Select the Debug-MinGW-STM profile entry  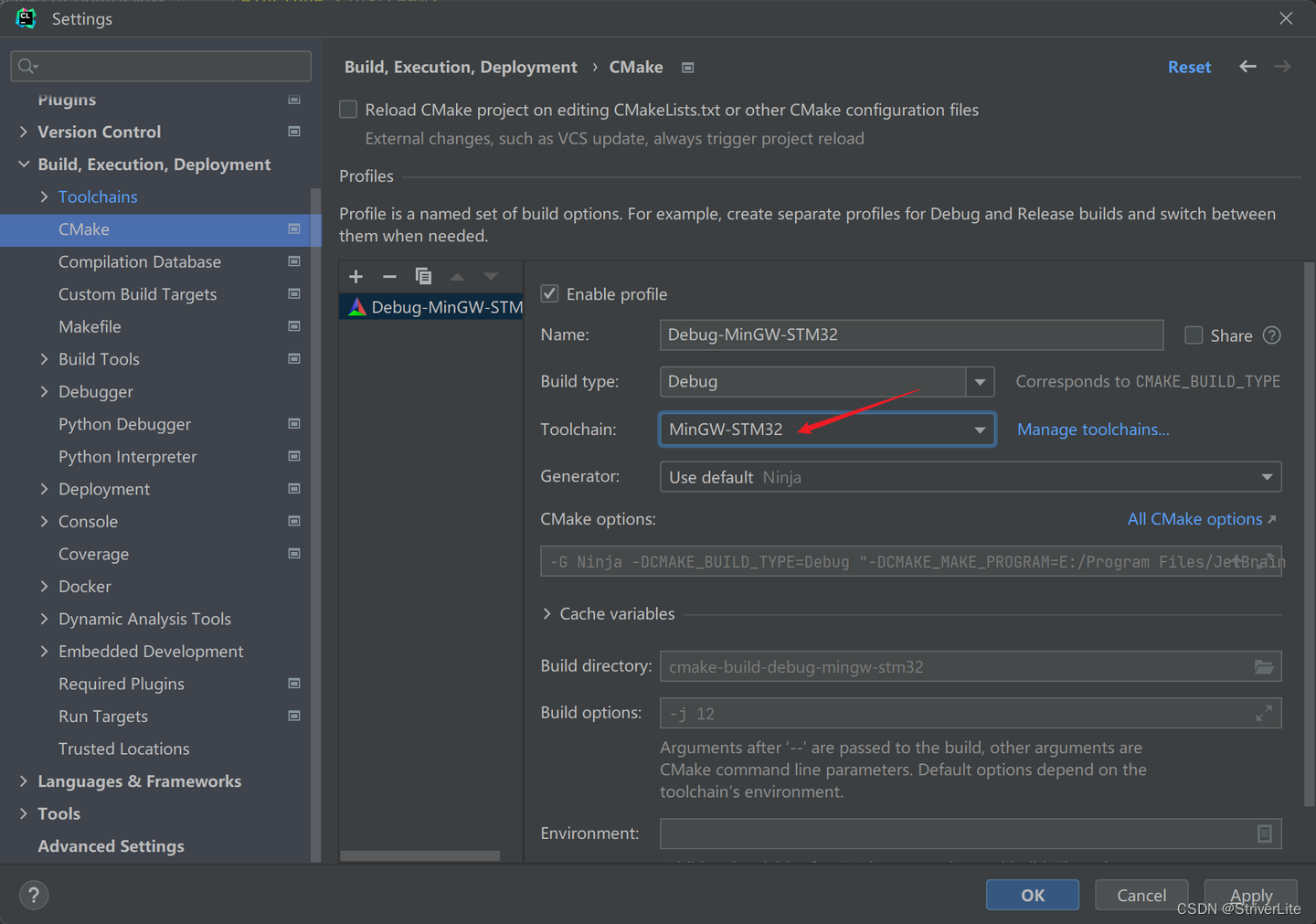[431, 307]
